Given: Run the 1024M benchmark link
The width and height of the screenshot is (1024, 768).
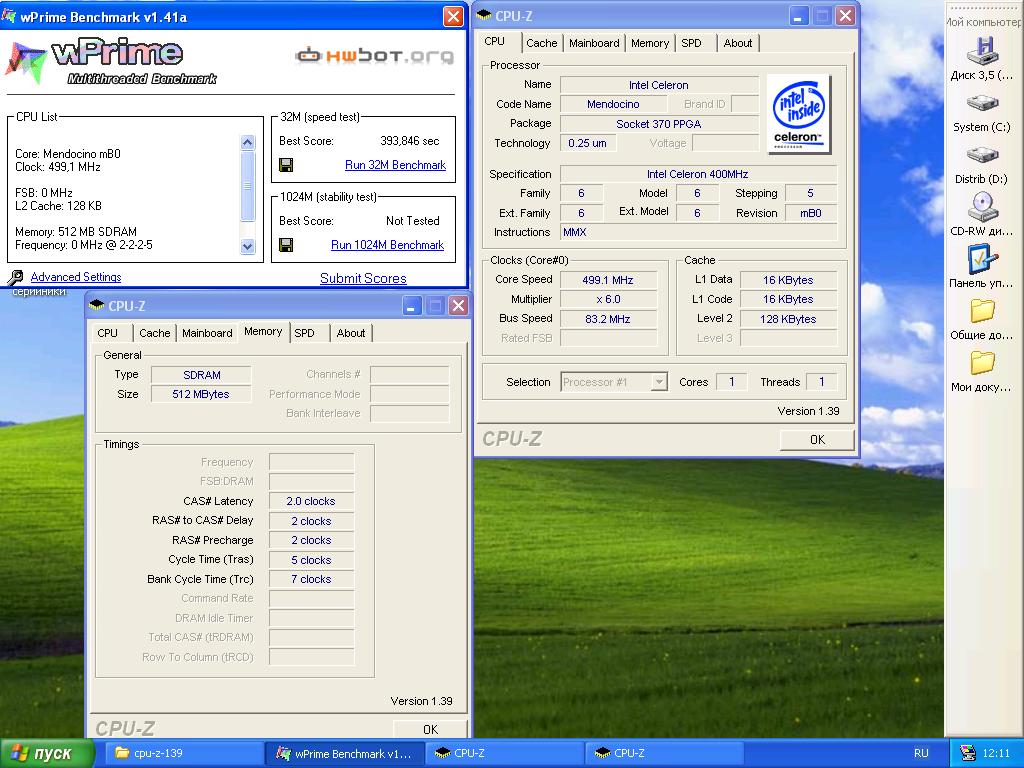Looking at the screenshot, I should (387, 245).
